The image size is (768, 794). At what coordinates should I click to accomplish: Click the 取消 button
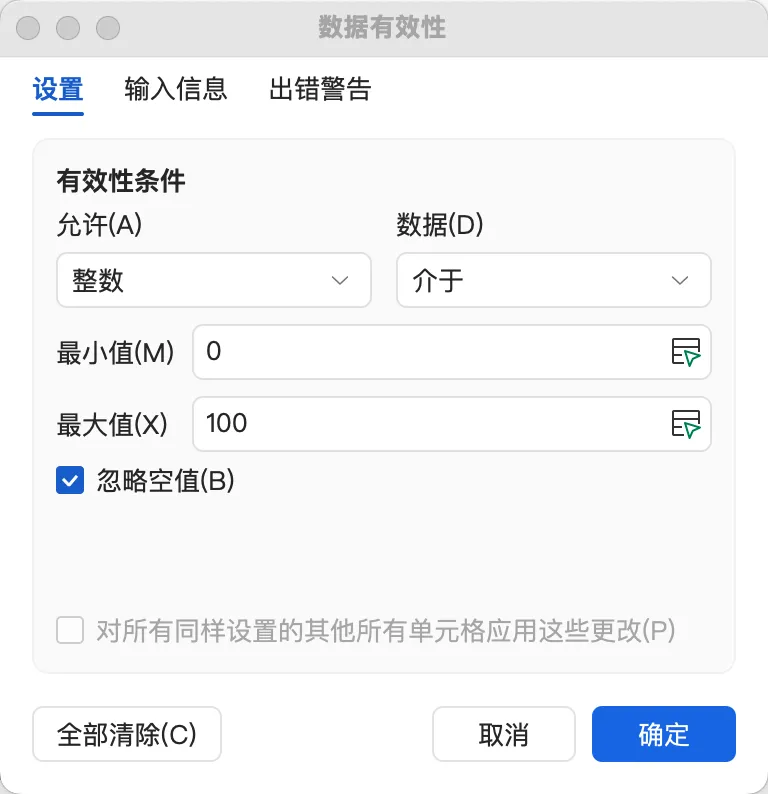(x=504, y=734)
